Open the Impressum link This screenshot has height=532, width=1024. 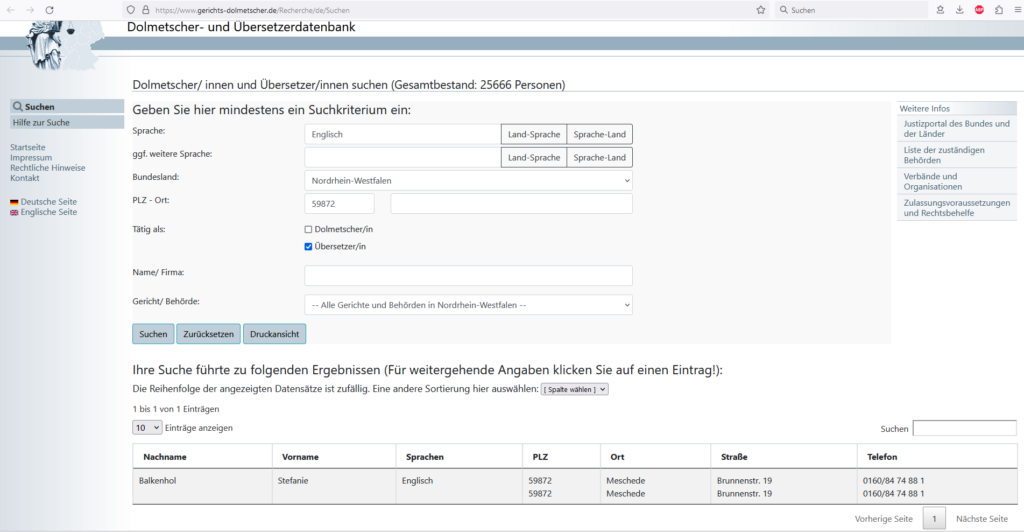[31, 158]
